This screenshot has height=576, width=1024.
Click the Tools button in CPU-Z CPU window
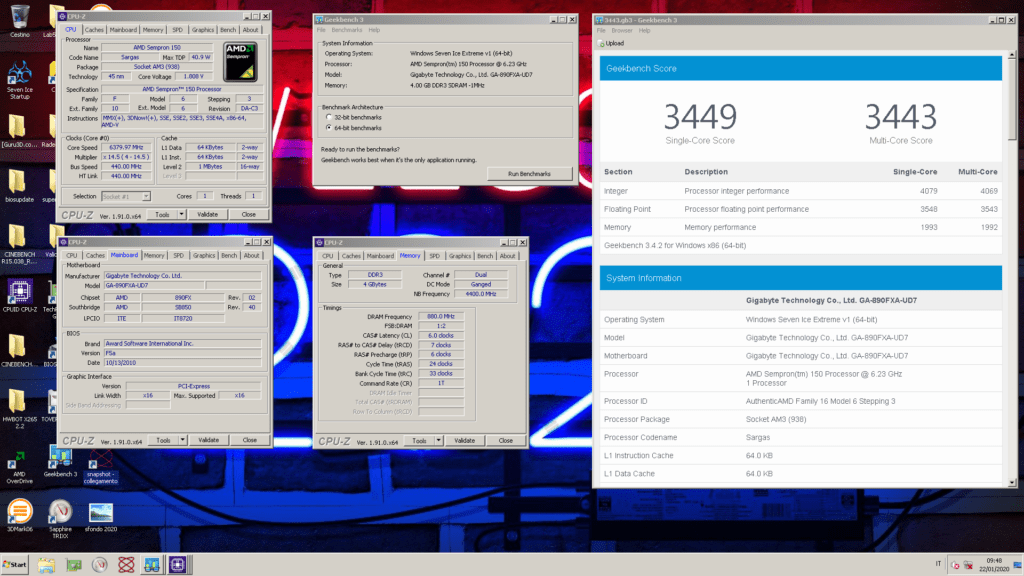point(162,215)
